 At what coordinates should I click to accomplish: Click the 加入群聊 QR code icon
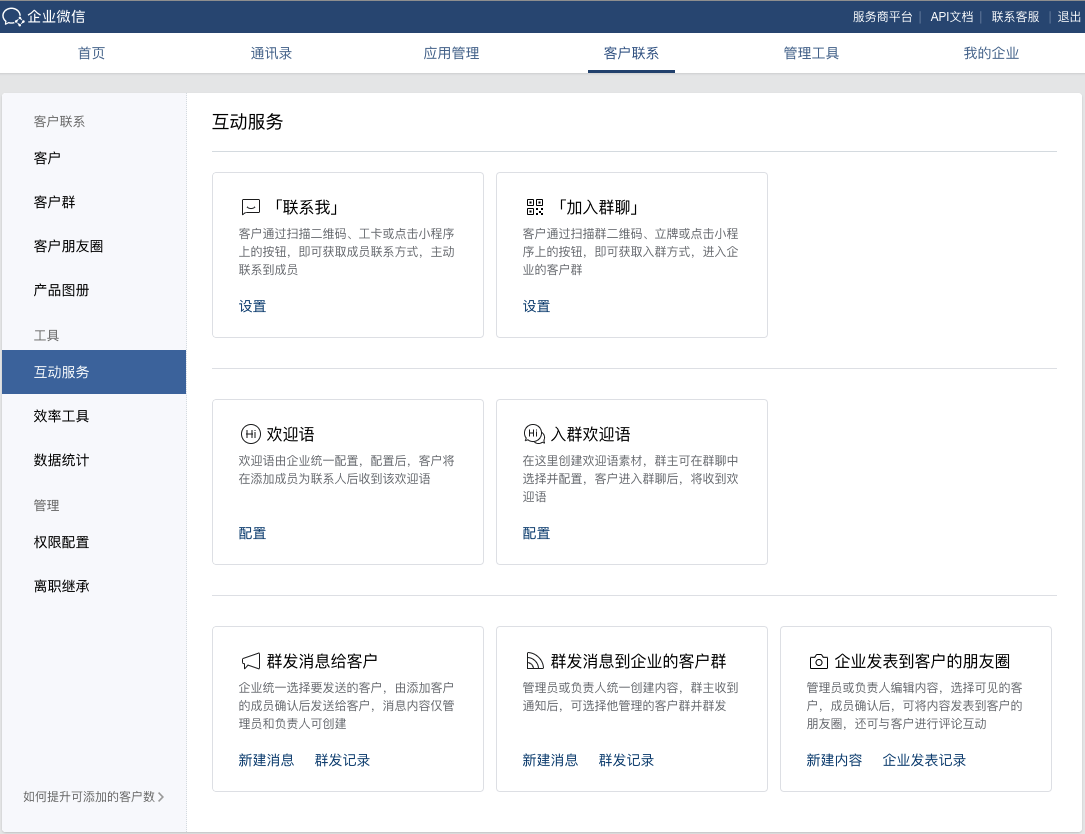(535, 208)
